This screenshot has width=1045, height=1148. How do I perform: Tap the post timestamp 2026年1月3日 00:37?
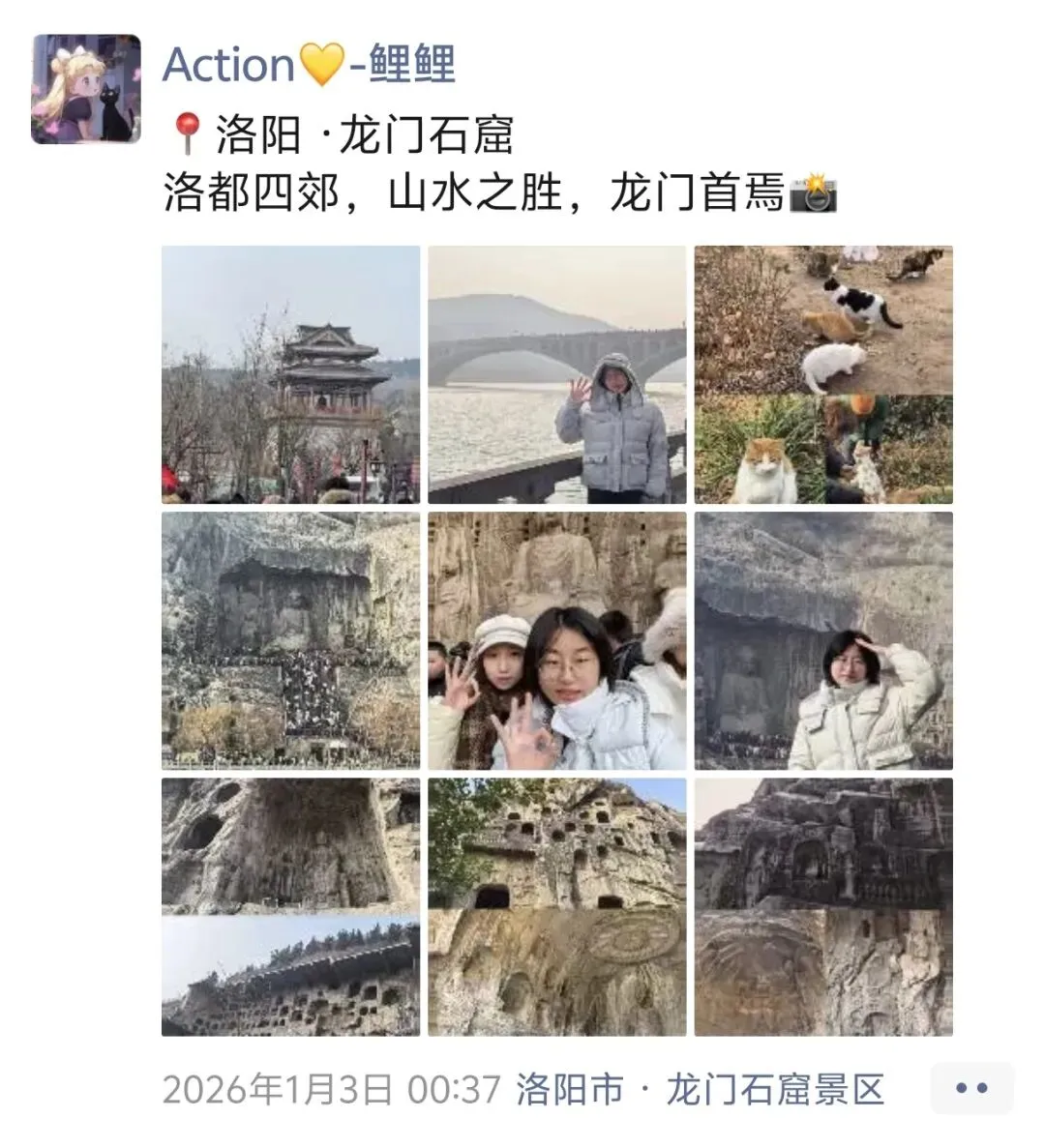pyautogui.click(x=332, y=1089)
